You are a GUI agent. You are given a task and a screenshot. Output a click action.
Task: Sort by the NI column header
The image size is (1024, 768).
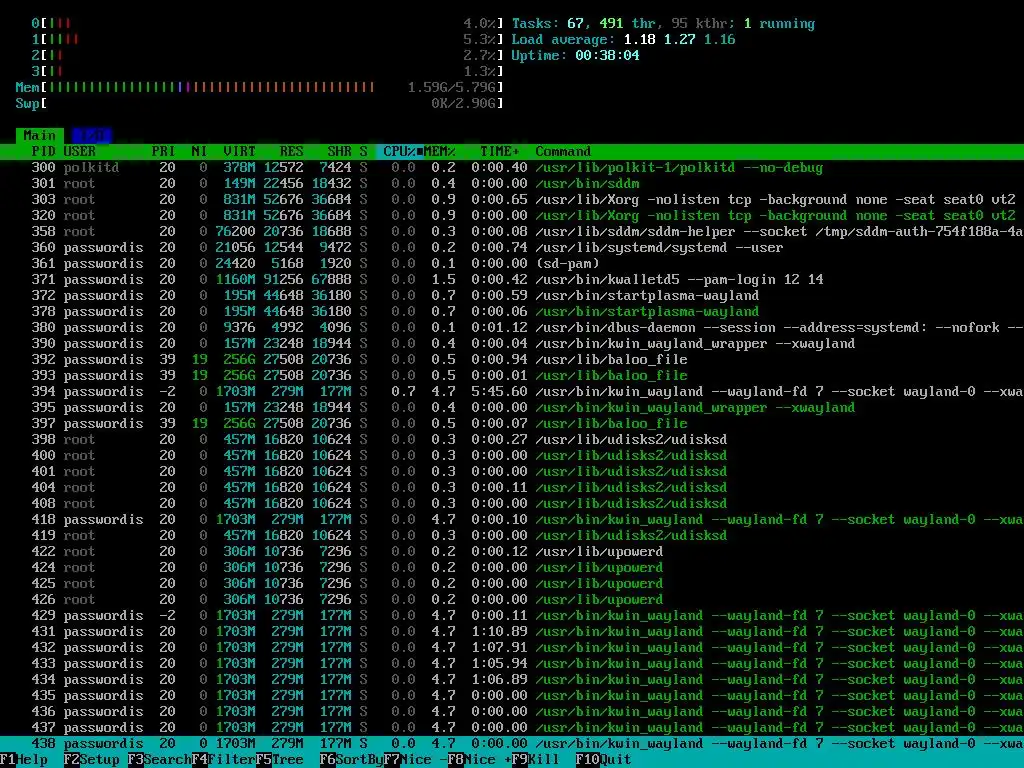(199, 152)
